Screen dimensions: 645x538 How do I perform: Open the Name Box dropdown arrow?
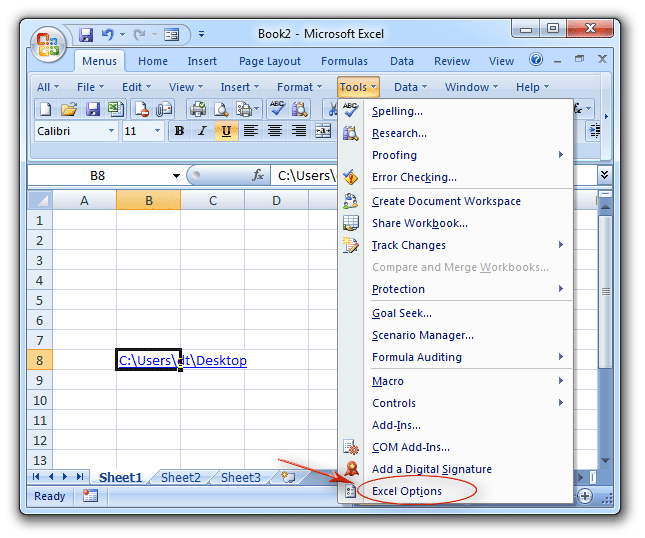click(x=176, y=176)
